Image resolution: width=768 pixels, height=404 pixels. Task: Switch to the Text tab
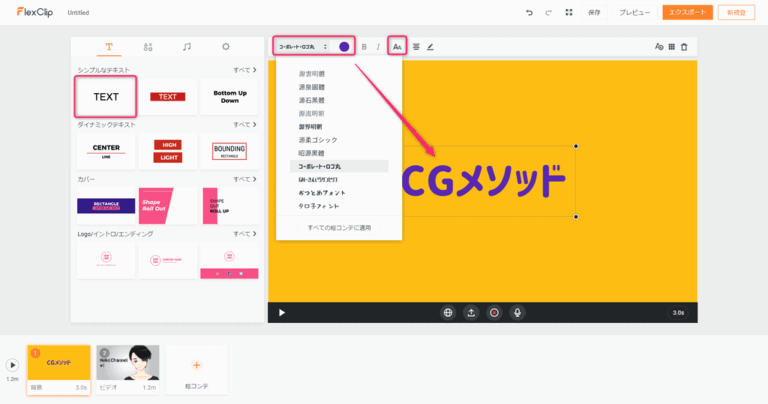pos(109,47)
